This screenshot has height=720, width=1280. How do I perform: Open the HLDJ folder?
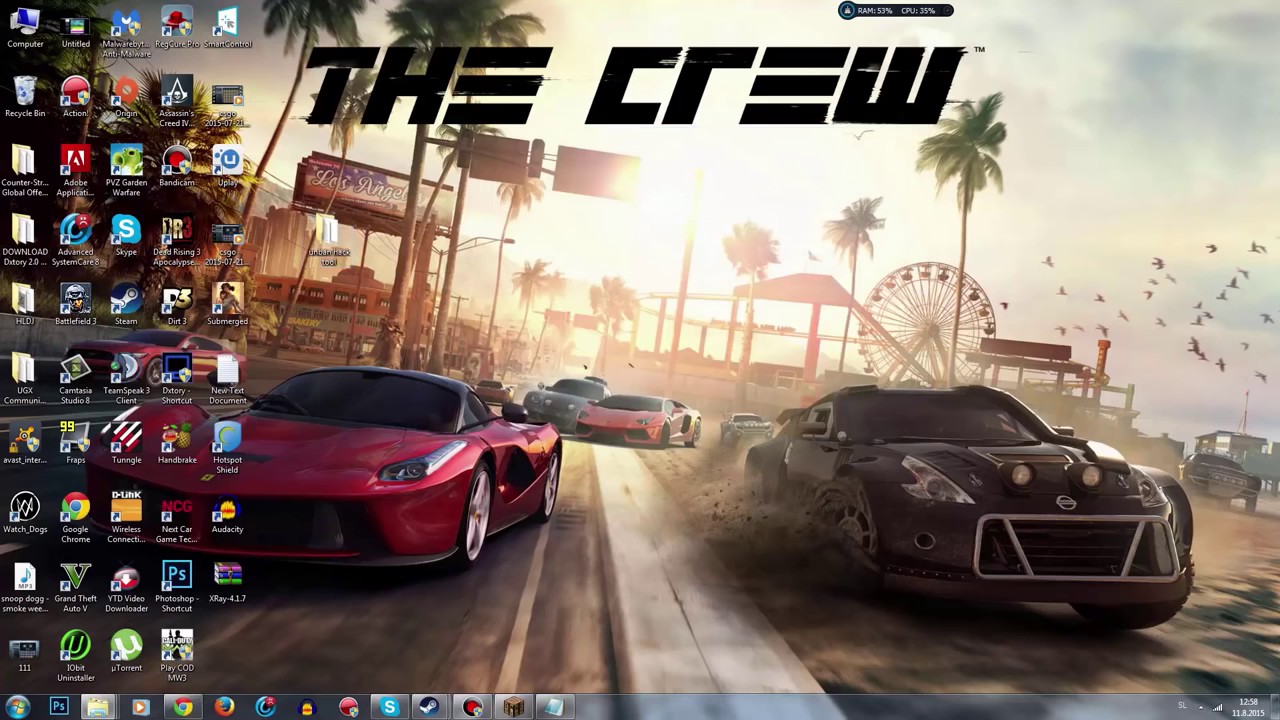coord(25,305)
